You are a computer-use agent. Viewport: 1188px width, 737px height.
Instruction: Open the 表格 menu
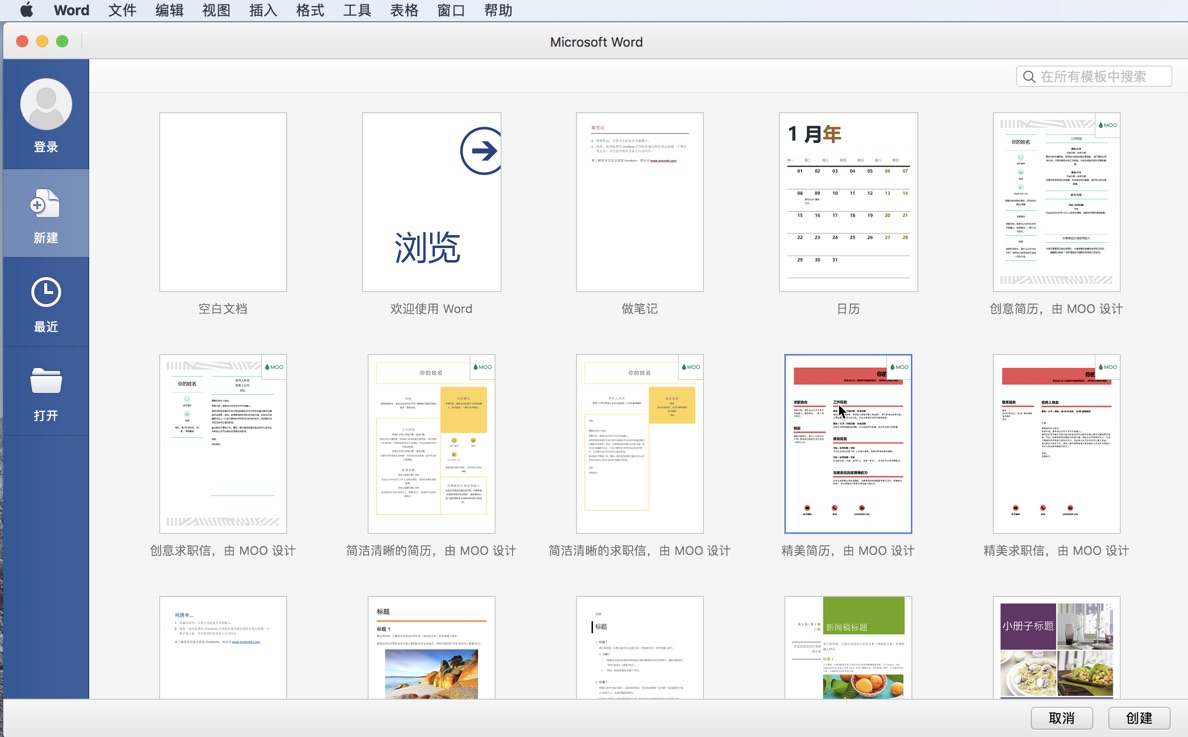(404, 10)
